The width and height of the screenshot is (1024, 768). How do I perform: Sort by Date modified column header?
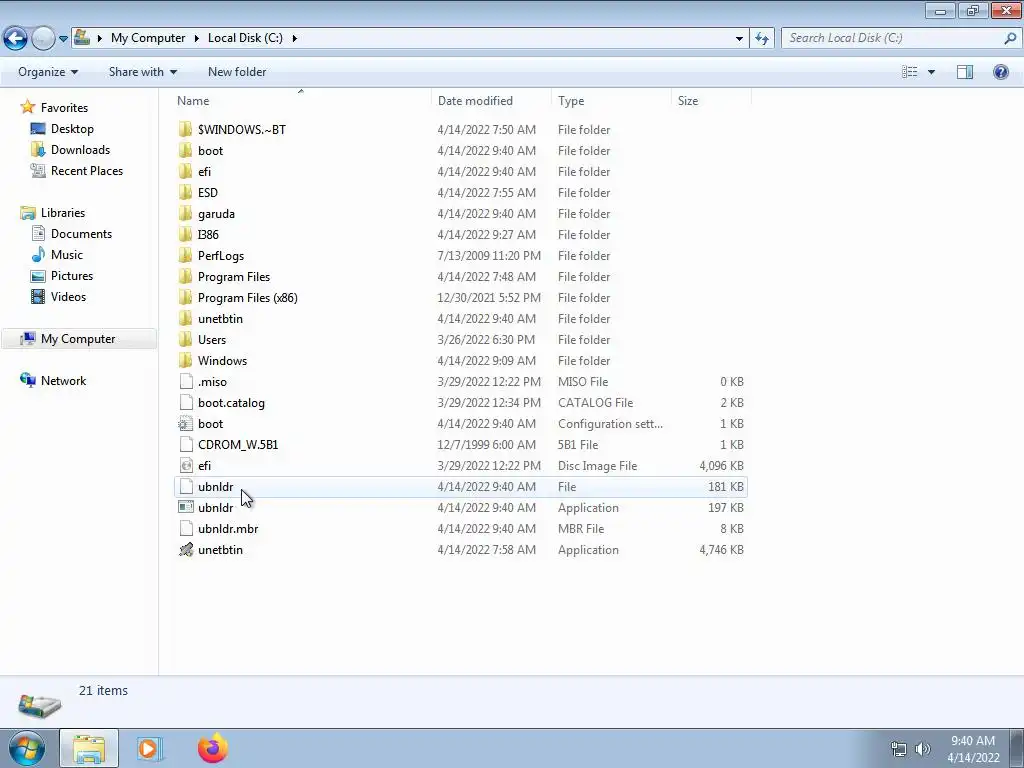(x=475, y=101)
